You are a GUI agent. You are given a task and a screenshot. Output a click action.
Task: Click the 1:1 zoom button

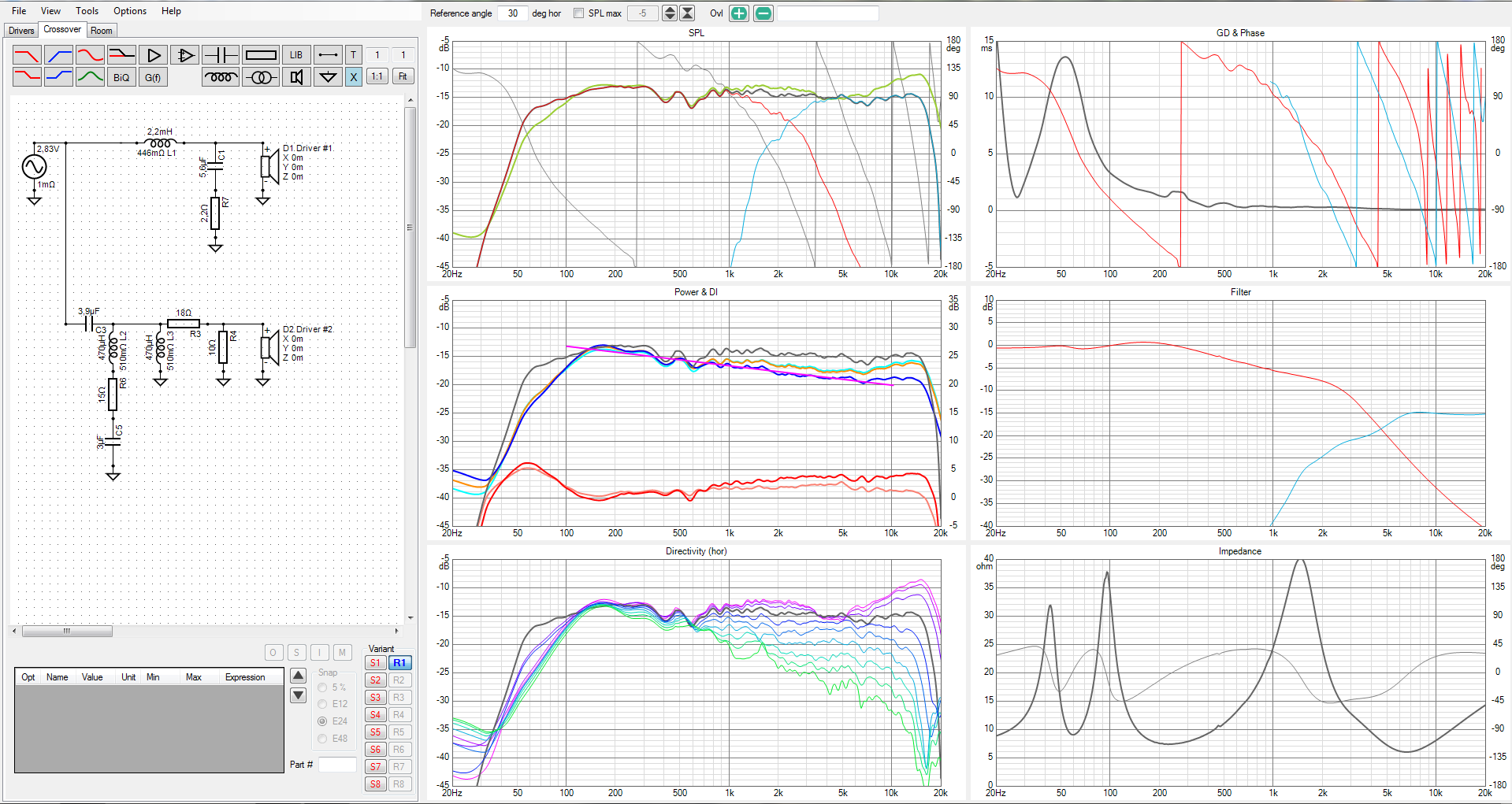(x=377, y=77)
